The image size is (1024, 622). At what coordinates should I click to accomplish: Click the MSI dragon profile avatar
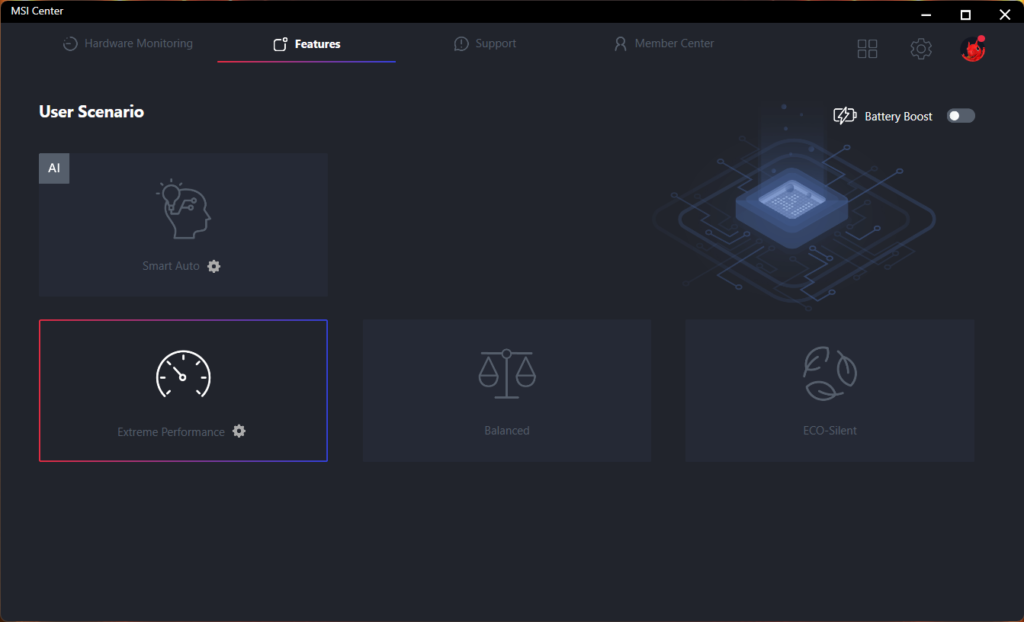tap(973, 49)
